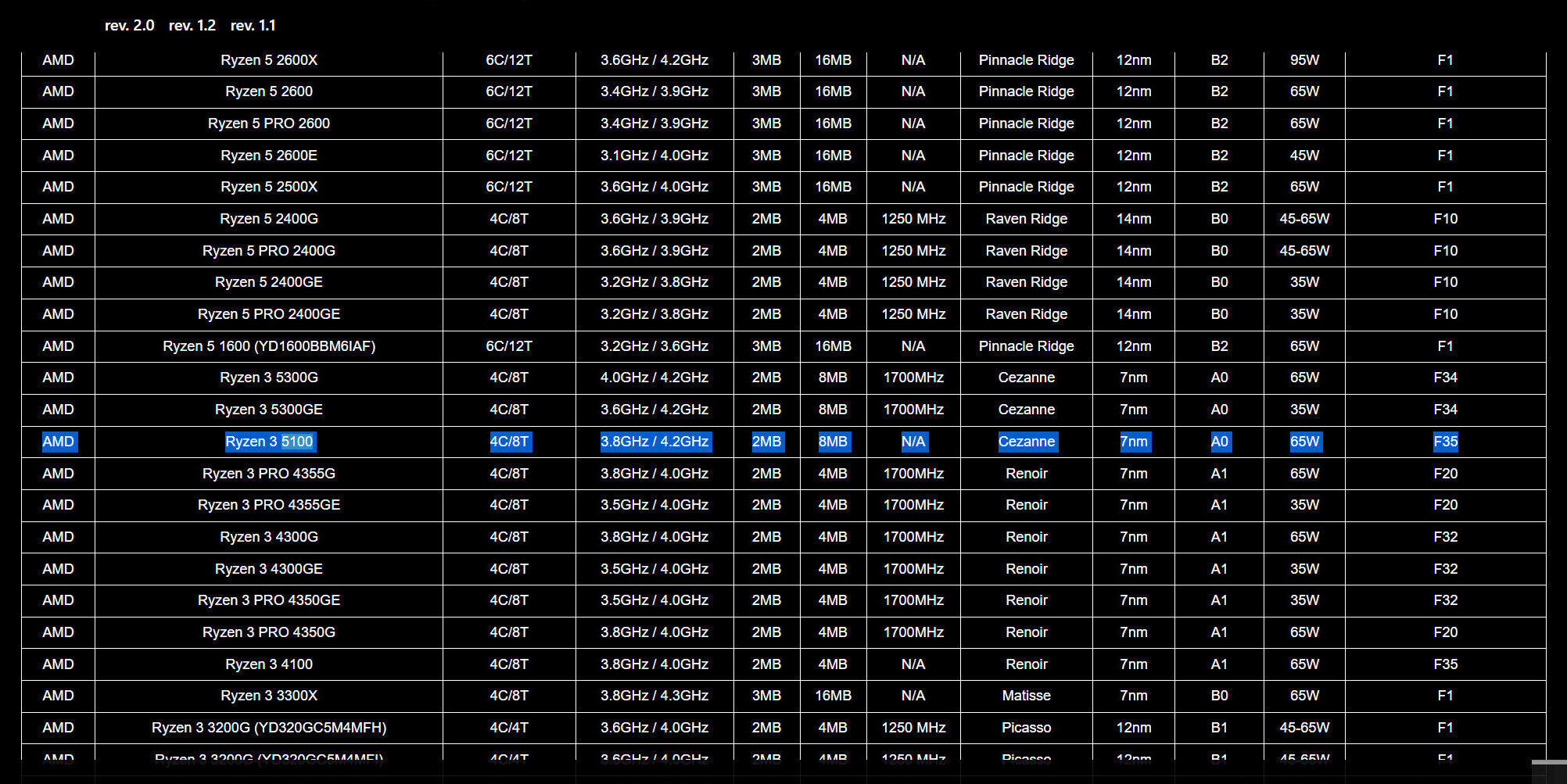The width and height of the screenshot is (1567, 784).
Task: Click the 3.1GHz / 4.0GHz cell for Ryzen 5 2600E
Action: pyautogui.click(x=654, y=156)
